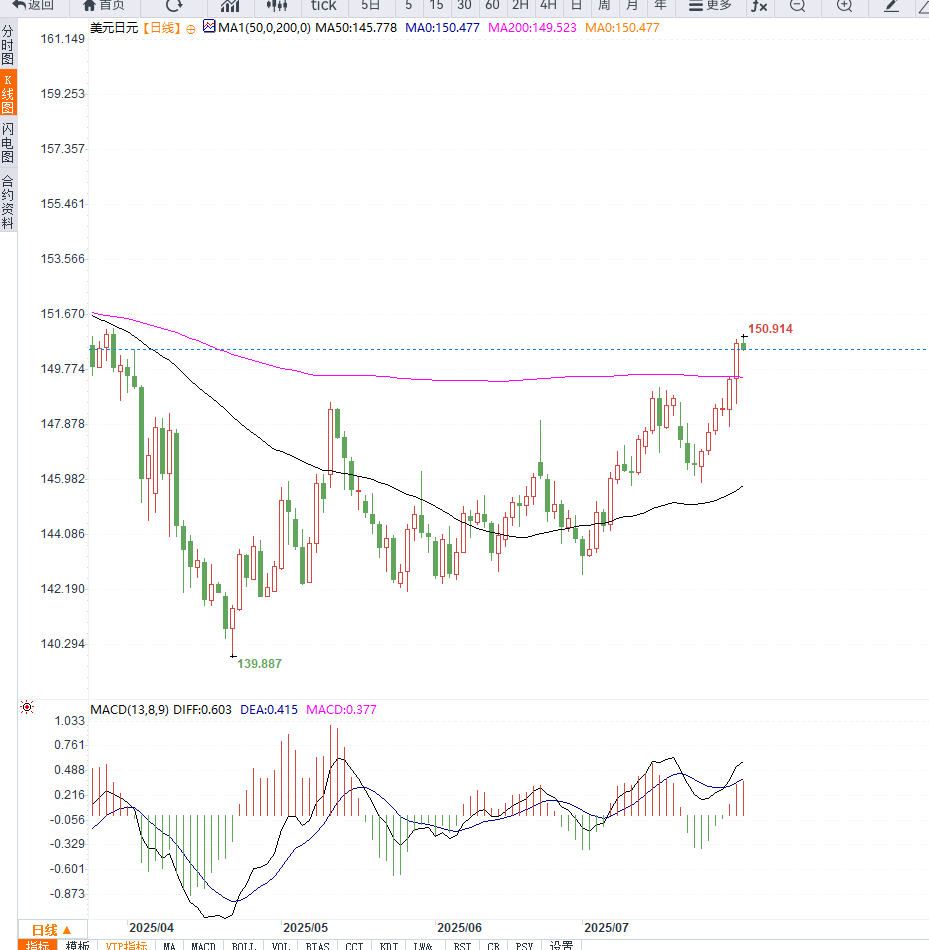Image resolution: width=929 pixels, height=950 pixels.
Task: Select the 30-minute timeframe
Action: click(x=464, y=5)
